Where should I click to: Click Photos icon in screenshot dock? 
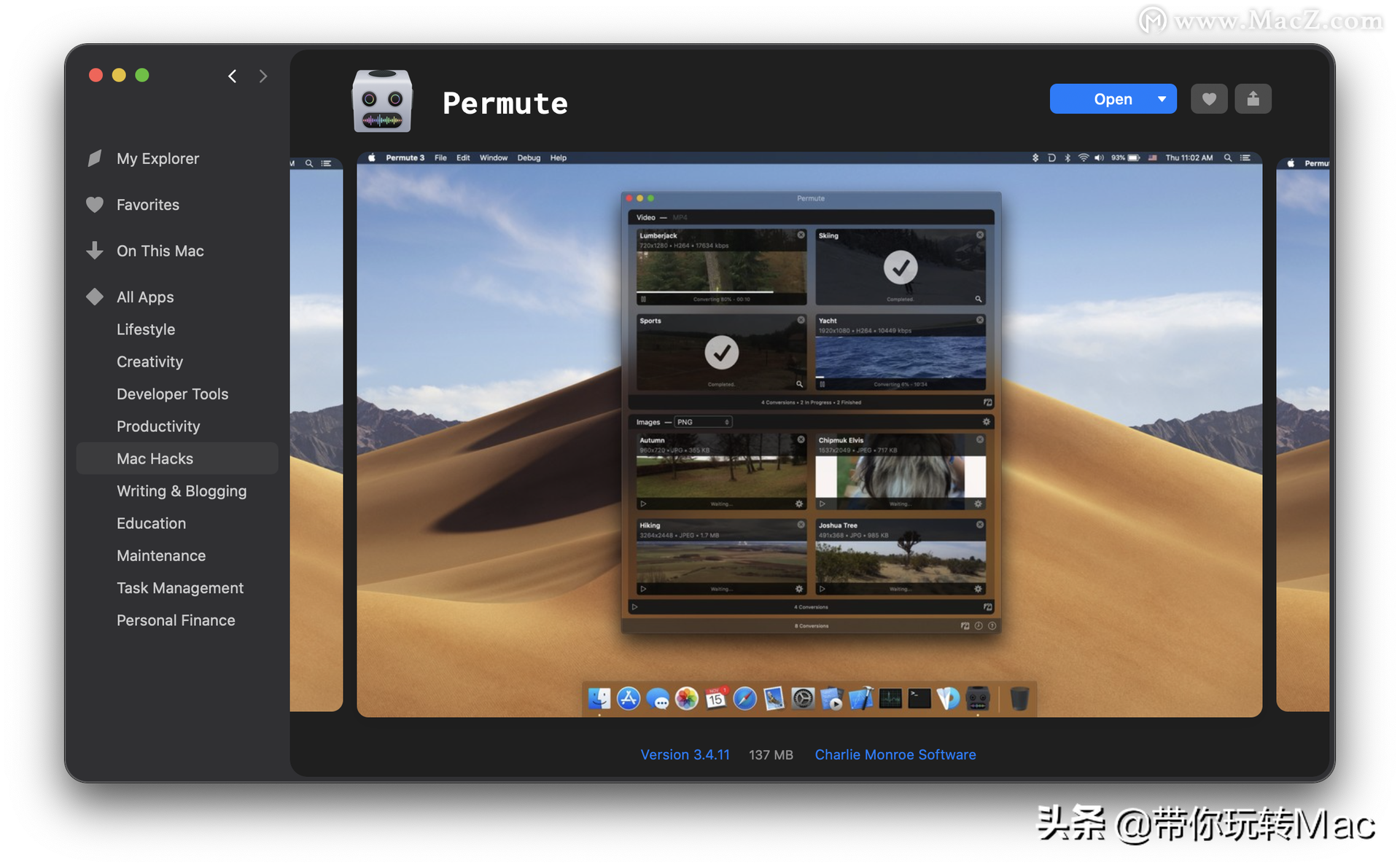(x=687, y=698)
